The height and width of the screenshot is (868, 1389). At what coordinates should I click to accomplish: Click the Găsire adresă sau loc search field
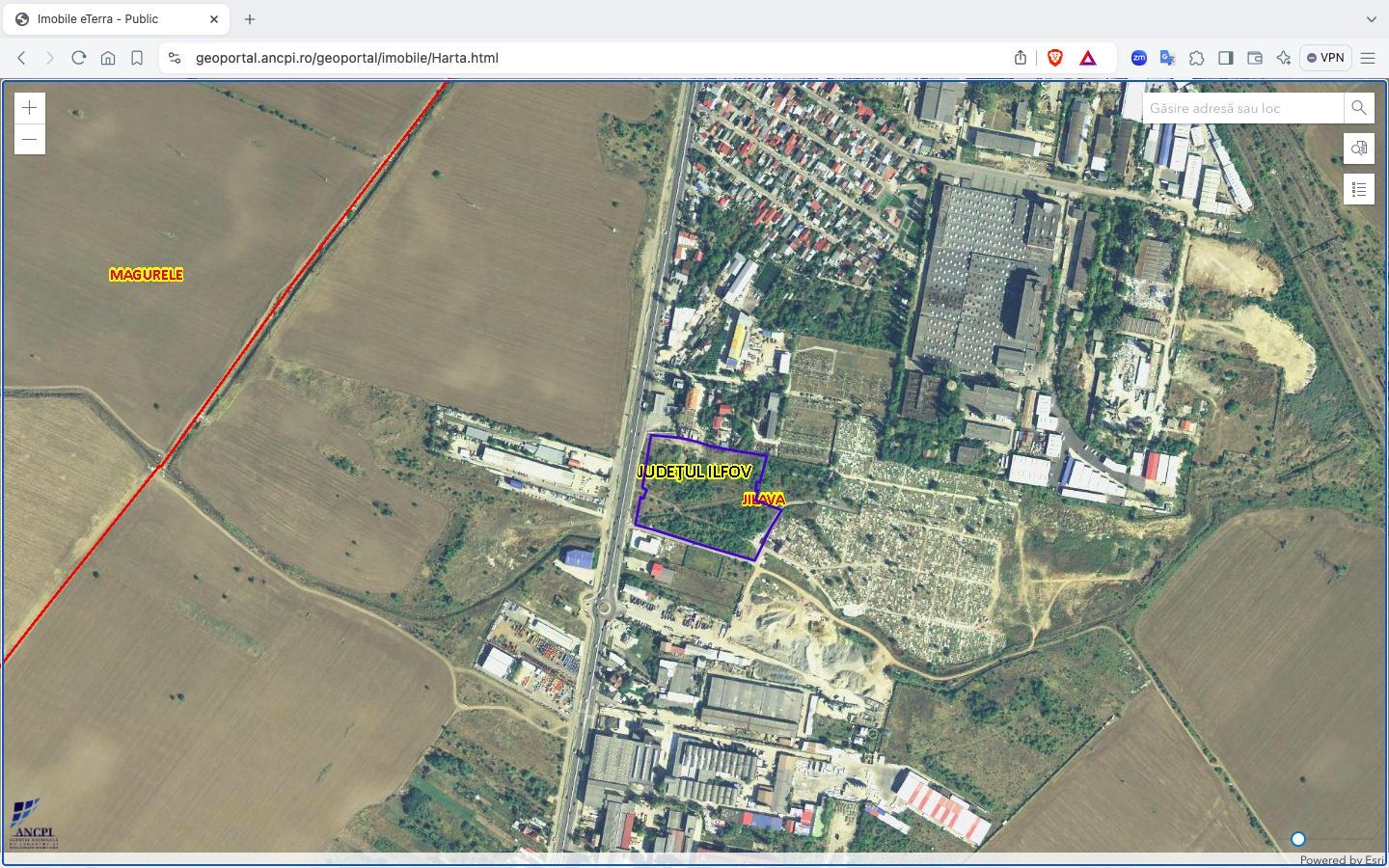pos(1239,108)
